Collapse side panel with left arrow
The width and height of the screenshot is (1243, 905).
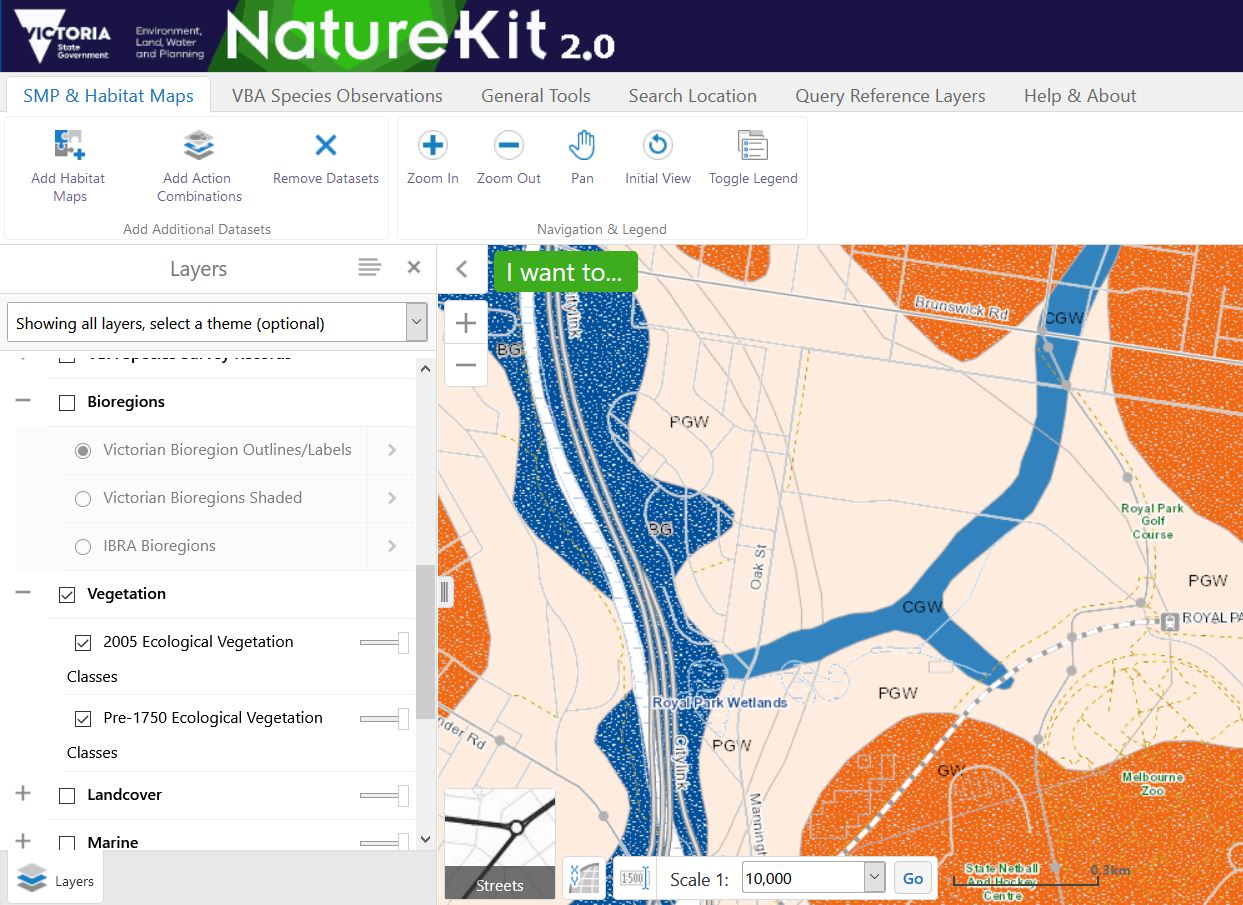[x=461, y=269]
